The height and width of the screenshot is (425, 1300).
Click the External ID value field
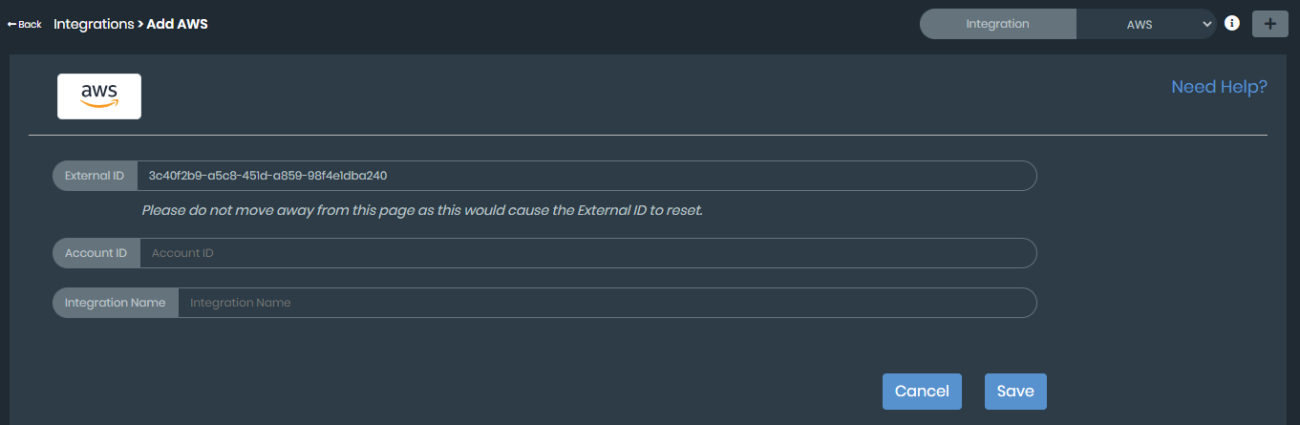[586, 175]
